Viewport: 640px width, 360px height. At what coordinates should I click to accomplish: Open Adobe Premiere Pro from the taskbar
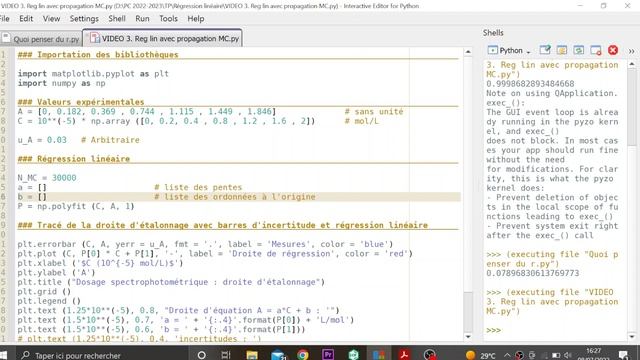point(328,355)
